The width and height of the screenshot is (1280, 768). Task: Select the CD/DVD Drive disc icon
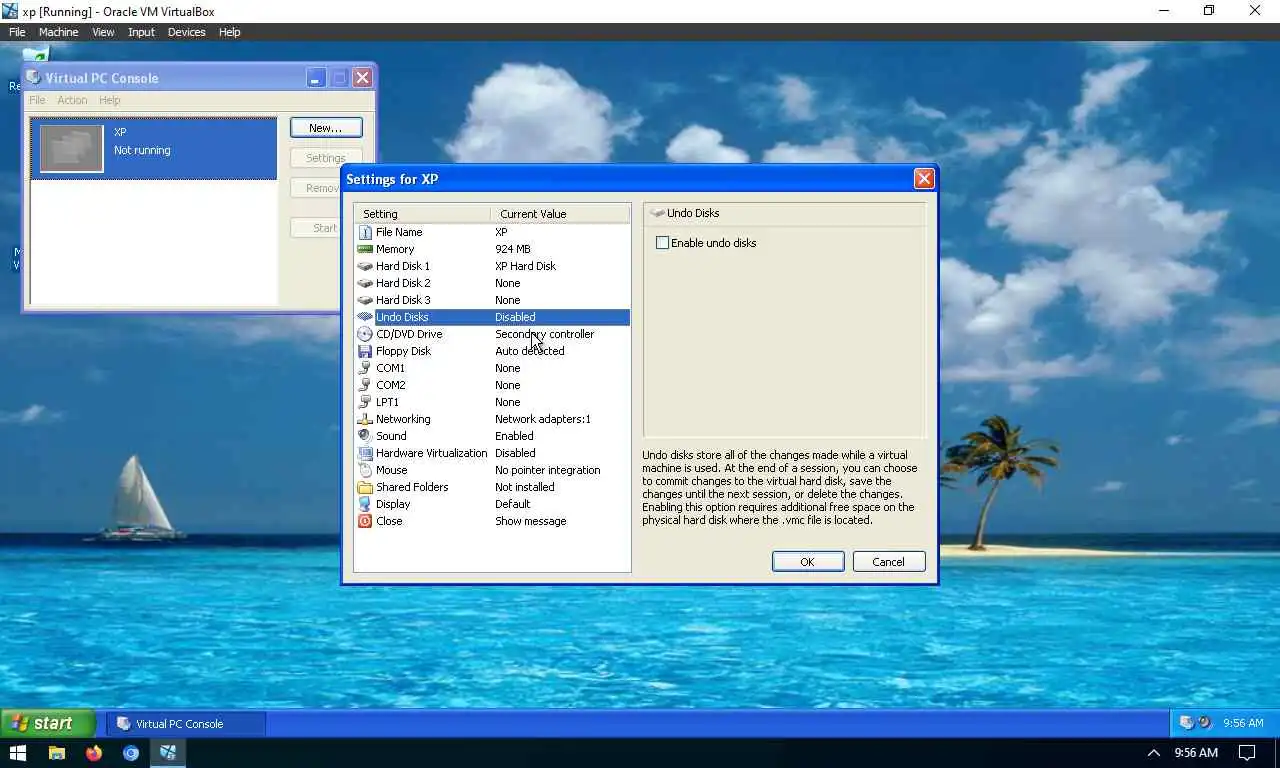(365, 334)
